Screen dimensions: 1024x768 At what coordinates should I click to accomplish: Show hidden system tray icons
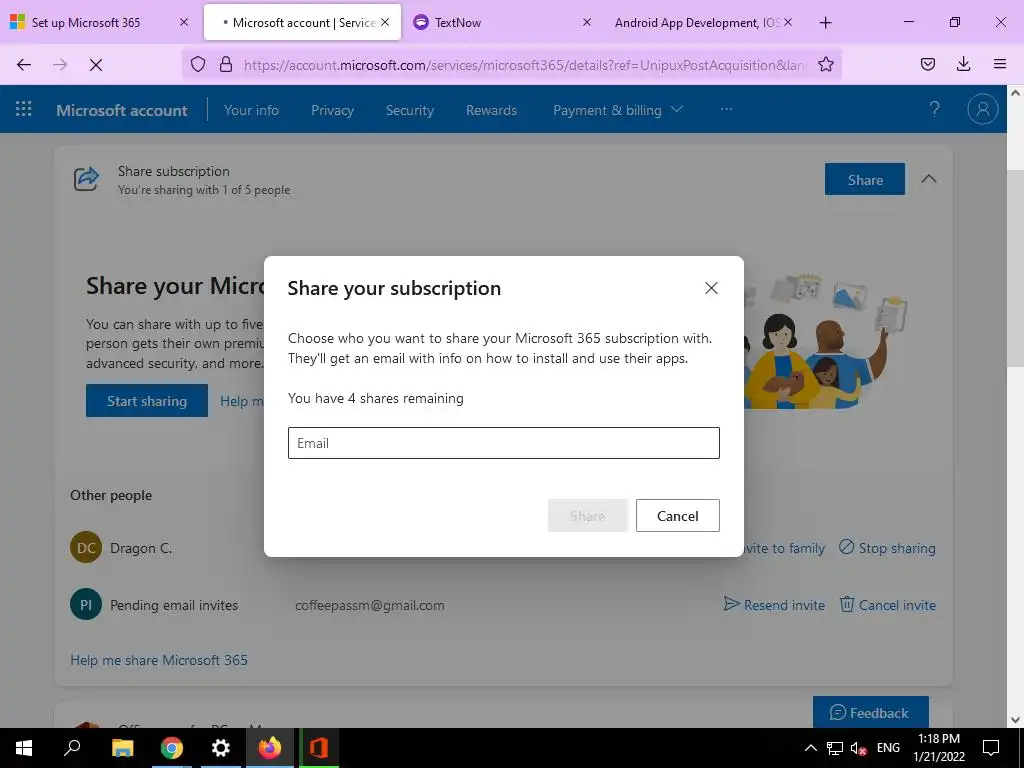(x=810, y=748)
